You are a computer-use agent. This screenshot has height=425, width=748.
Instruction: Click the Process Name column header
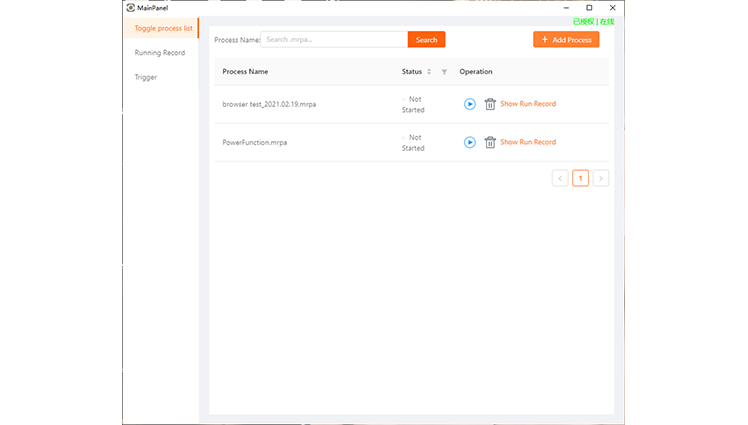coord(245,72)
